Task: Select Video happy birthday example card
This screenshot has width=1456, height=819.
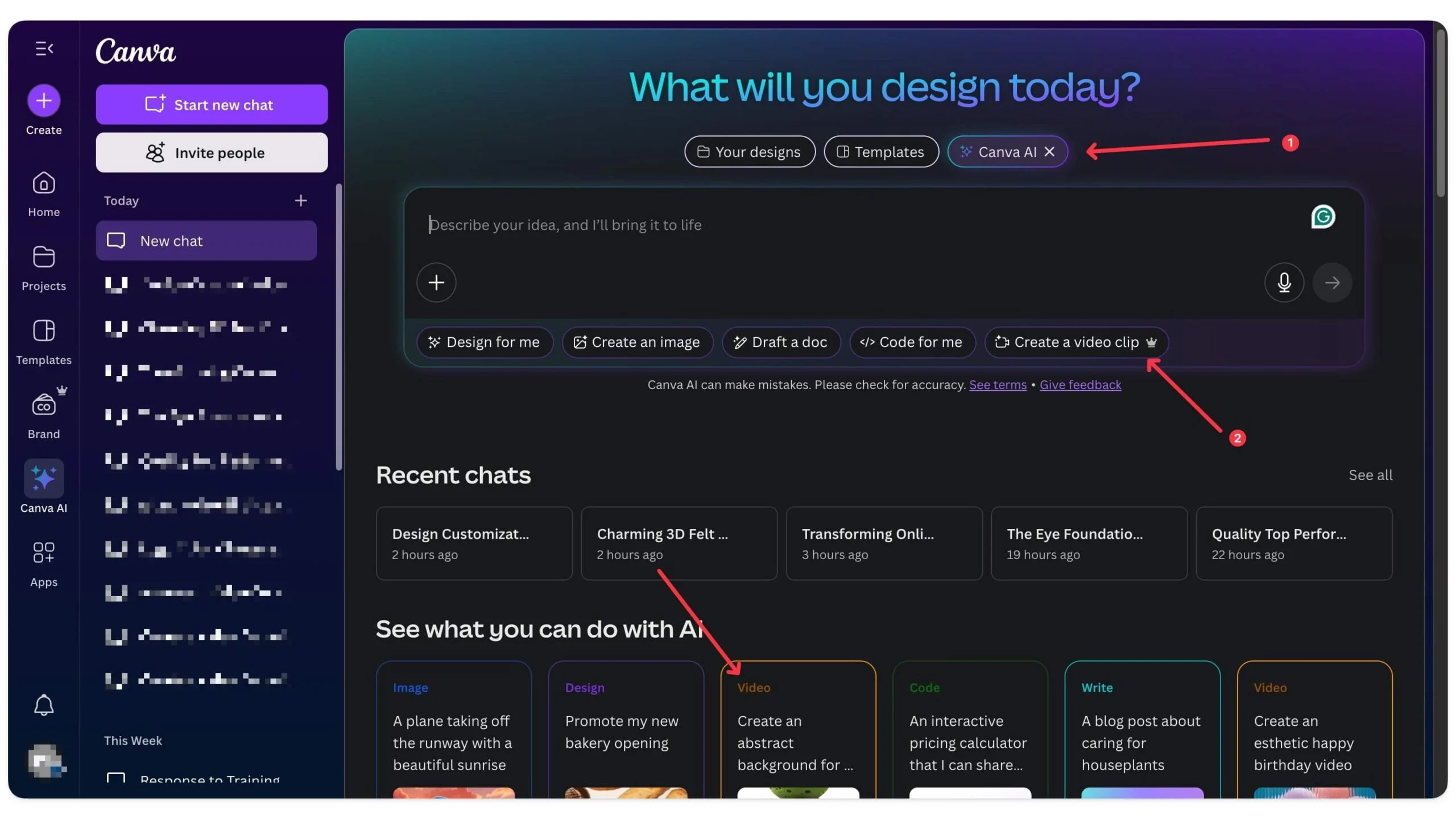Action: coord(1314,730)
